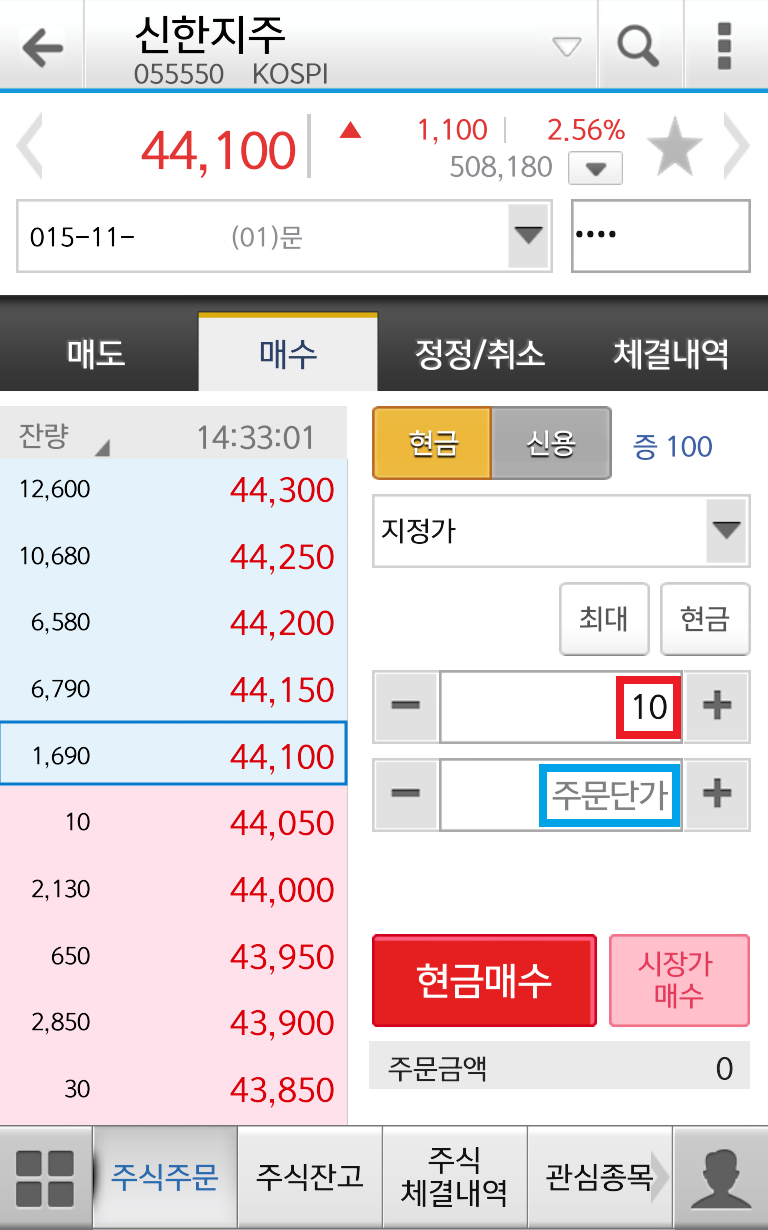Switch to the 매도 tab
The width and height of the screenshot is (768, 1230).
pos(97,354)
